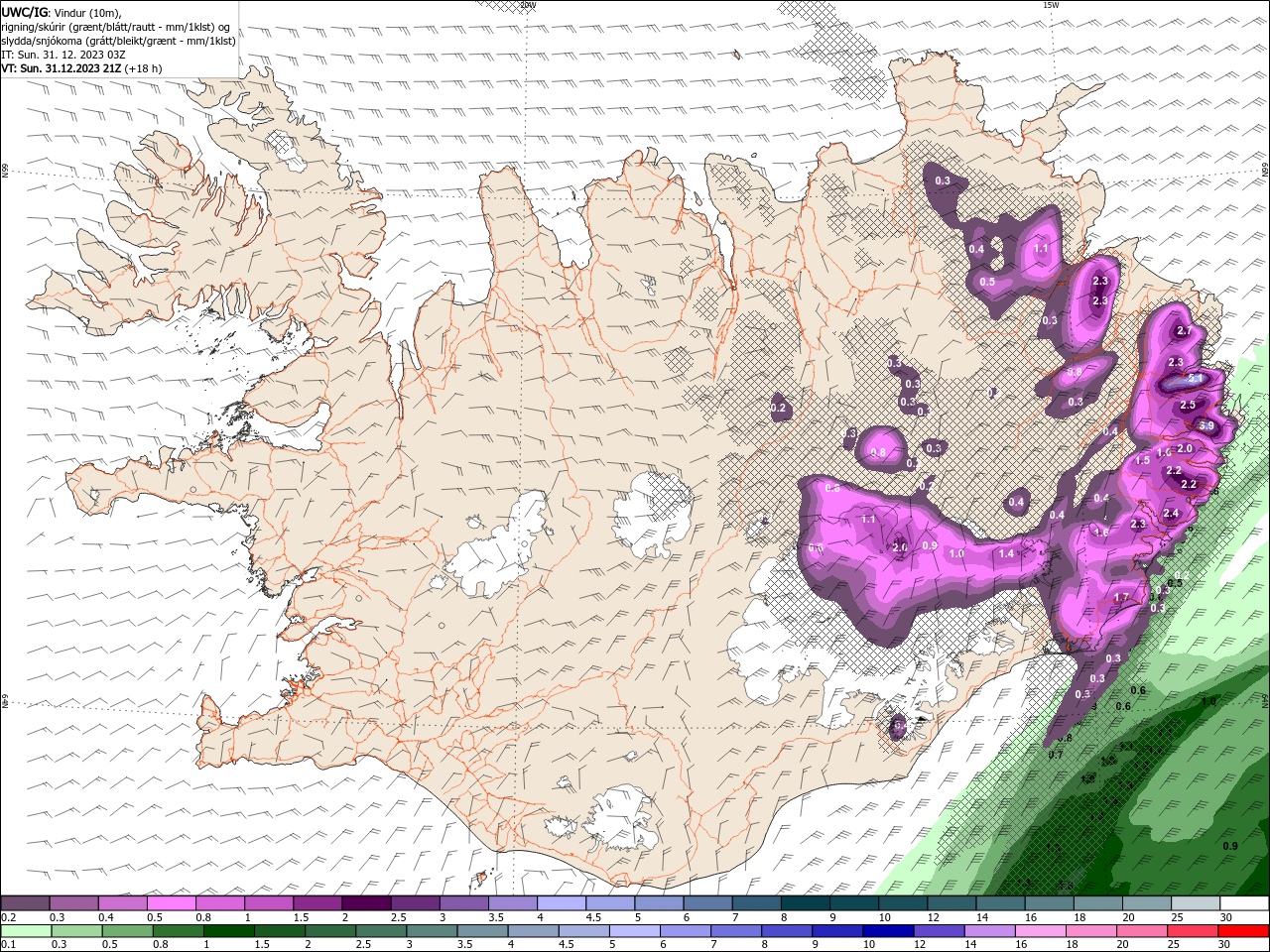
Task: Click the top snow legend swatch starting at 0.5
Action: [x=171, y=903]
